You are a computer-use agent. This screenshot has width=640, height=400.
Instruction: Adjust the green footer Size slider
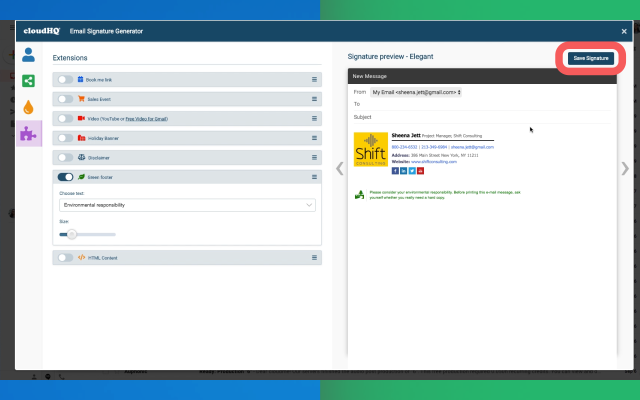pos(87,234)
